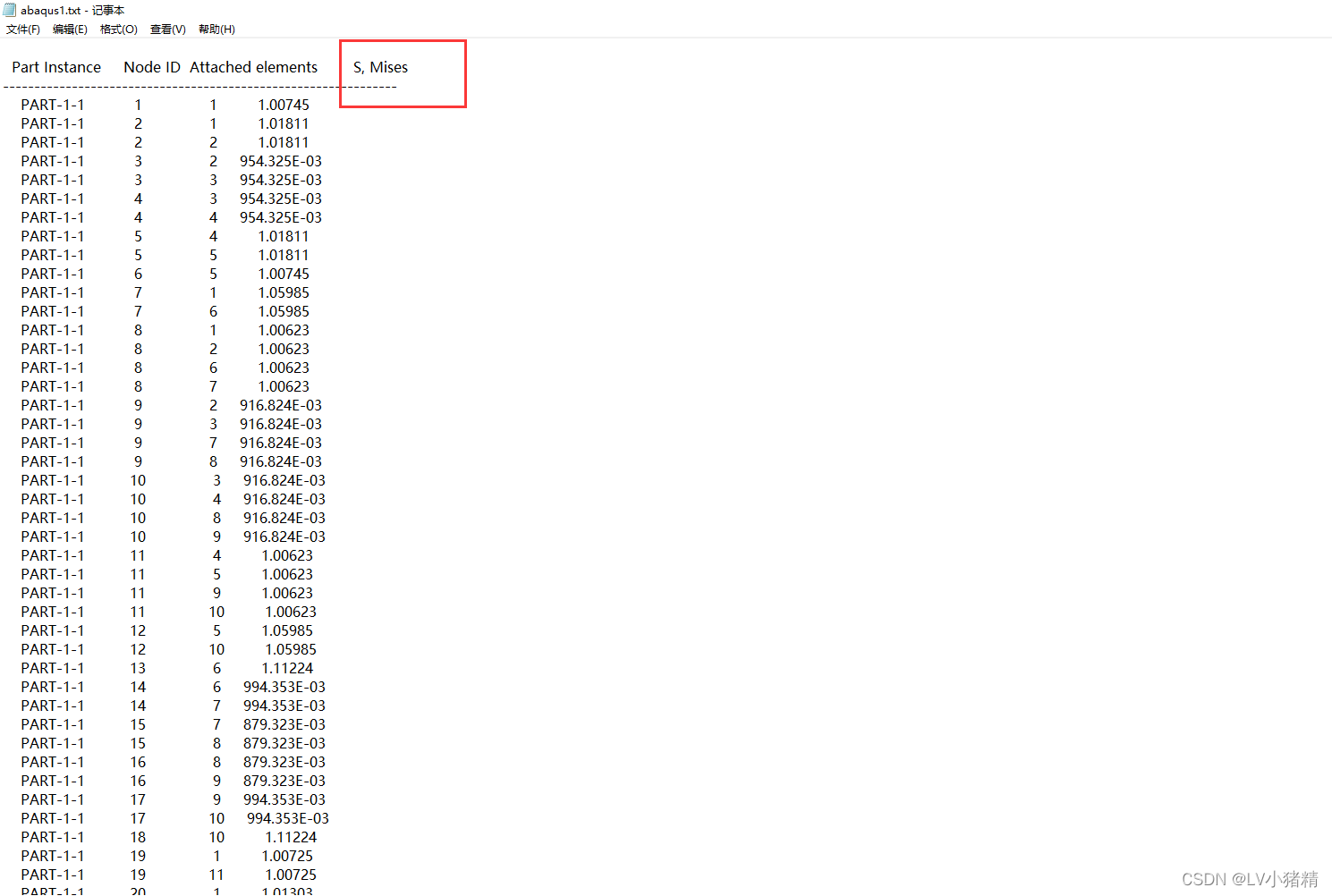Click value 994.353E-03 in node 17 element 10 row
The width and height of the screenshot is (1332, 896).
[288, 818]
